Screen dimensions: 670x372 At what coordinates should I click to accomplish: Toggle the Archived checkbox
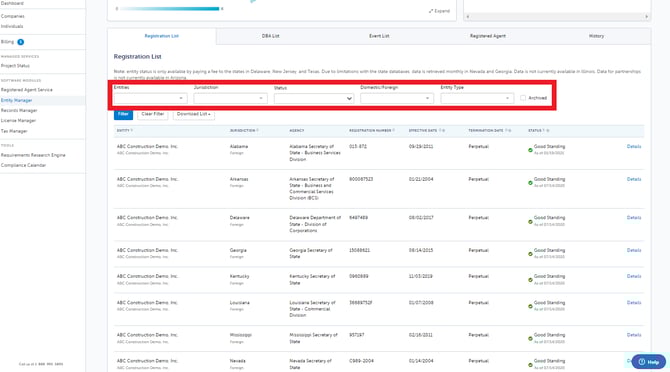click(523, 98)
